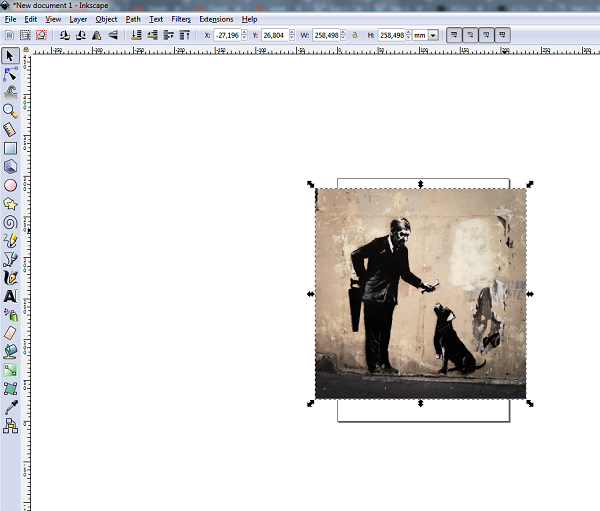The image size is (600, 511).
Task: Increase the X position value
Action: pos(245,33)
